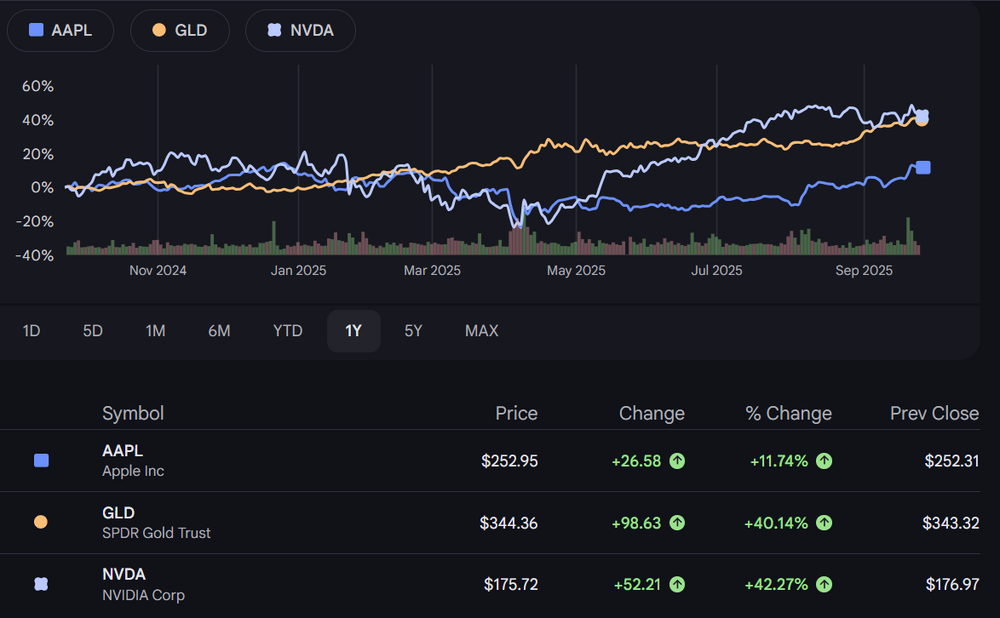Click green up arrow beside AAPL +26.58 change
Viewport: 1000px width, 618px height.
(x=677, y=461)
